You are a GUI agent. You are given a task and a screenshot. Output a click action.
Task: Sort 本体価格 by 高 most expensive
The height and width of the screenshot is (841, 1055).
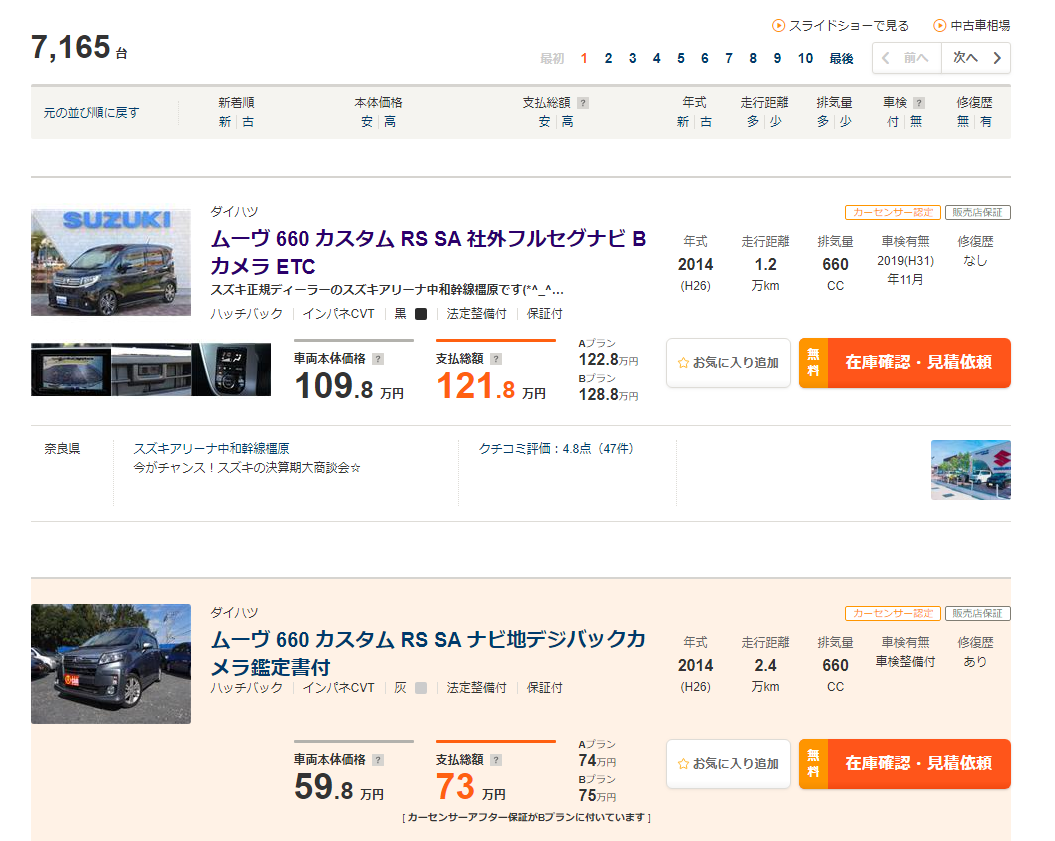[x=390, y=122]
